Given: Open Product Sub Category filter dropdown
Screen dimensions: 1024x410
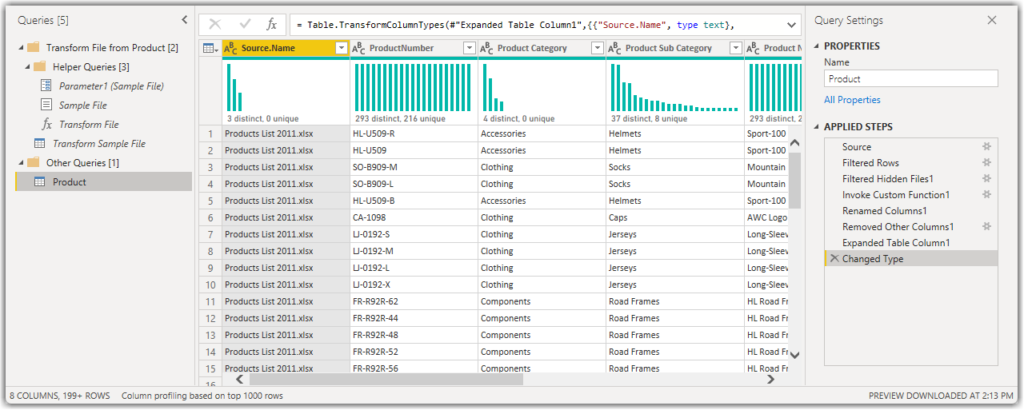Looking at the screenshot, I should pos(735,48).
